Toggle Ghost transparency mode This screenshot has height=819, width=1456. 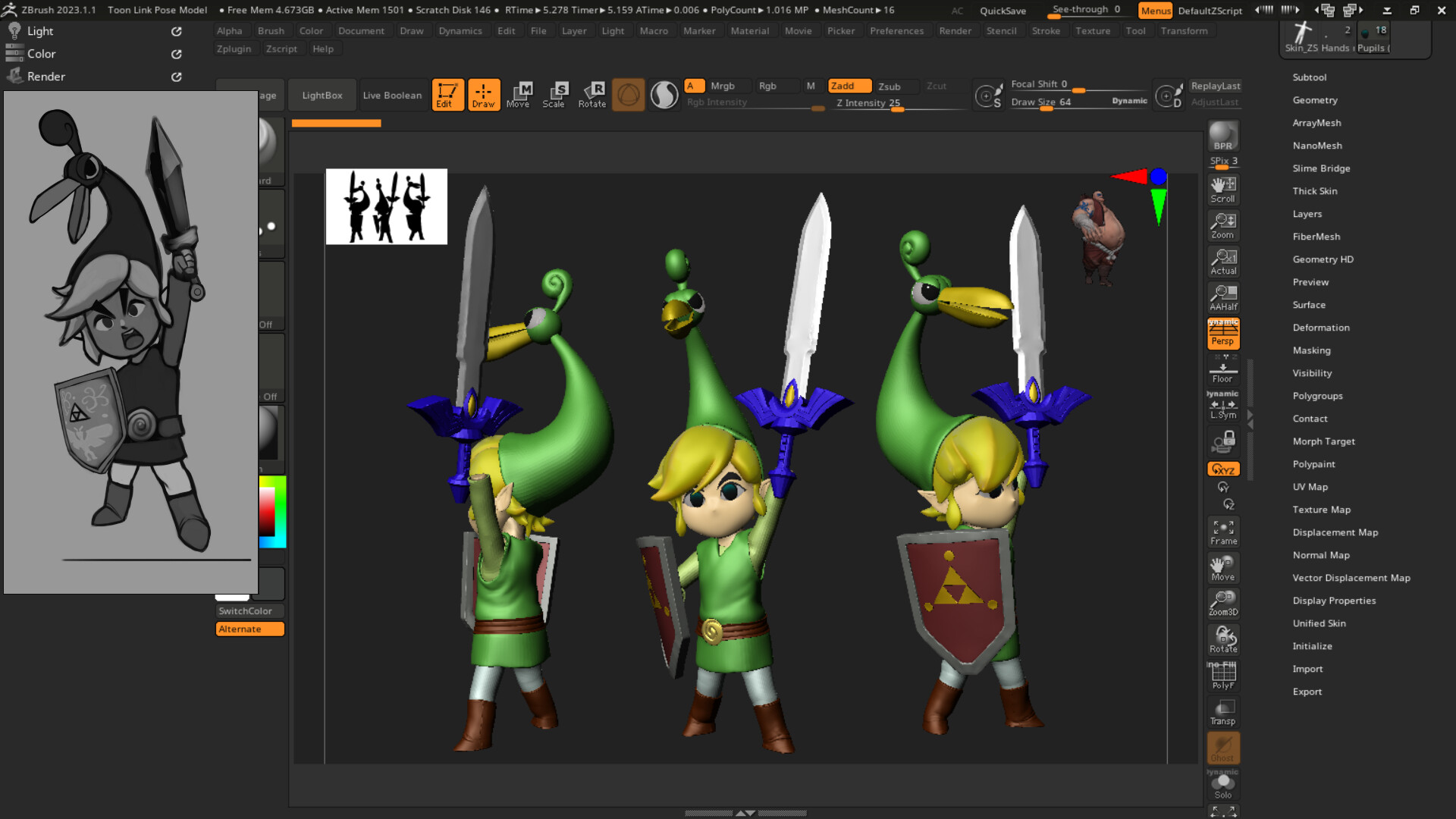point(1222,748)
